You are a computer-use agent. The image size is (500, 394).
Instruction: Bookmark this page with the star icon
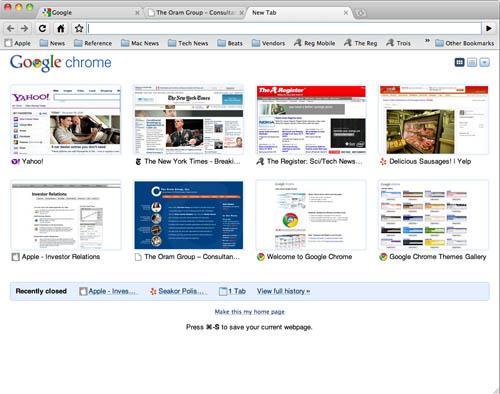[x=79, y=29]
